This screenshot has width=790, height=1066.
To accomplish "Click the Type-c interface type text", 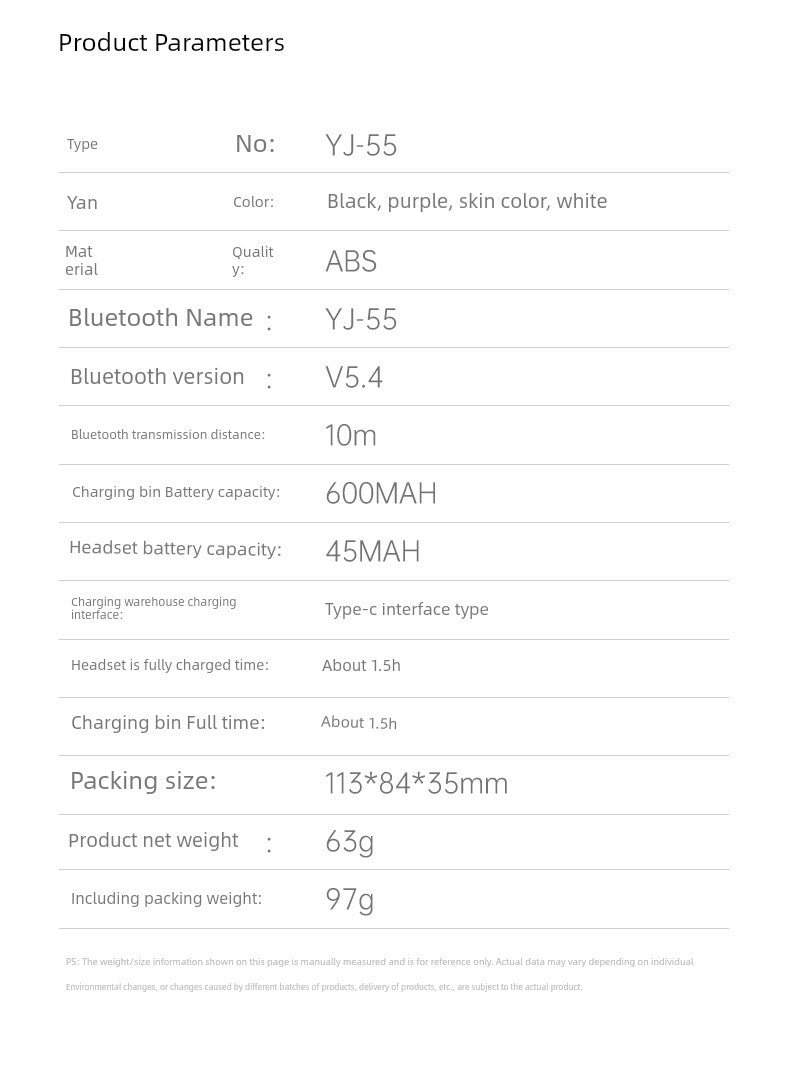I will click(406, 610).
